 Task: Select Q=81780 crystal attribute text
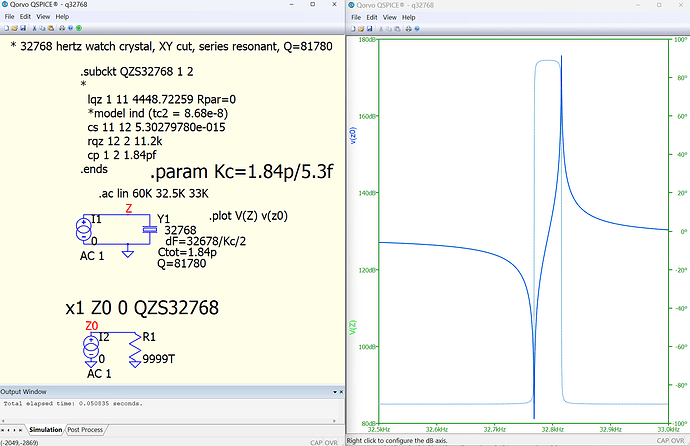182,263
